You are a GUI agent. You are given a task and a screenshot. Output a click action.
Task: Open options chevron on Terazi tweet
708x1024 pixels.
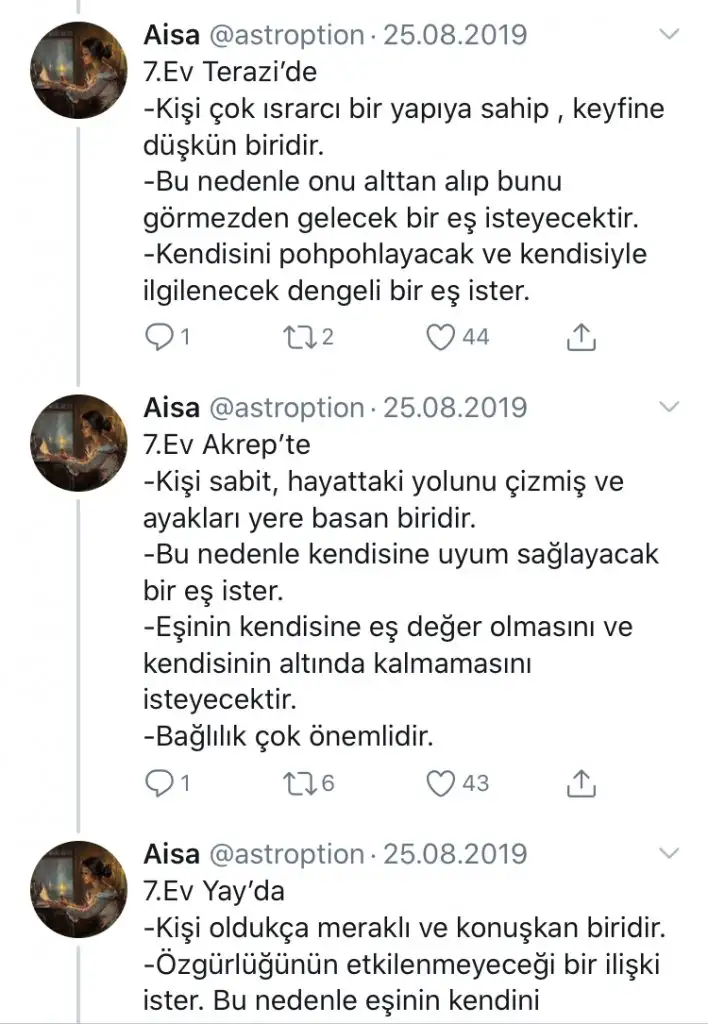tap(669, 35)
